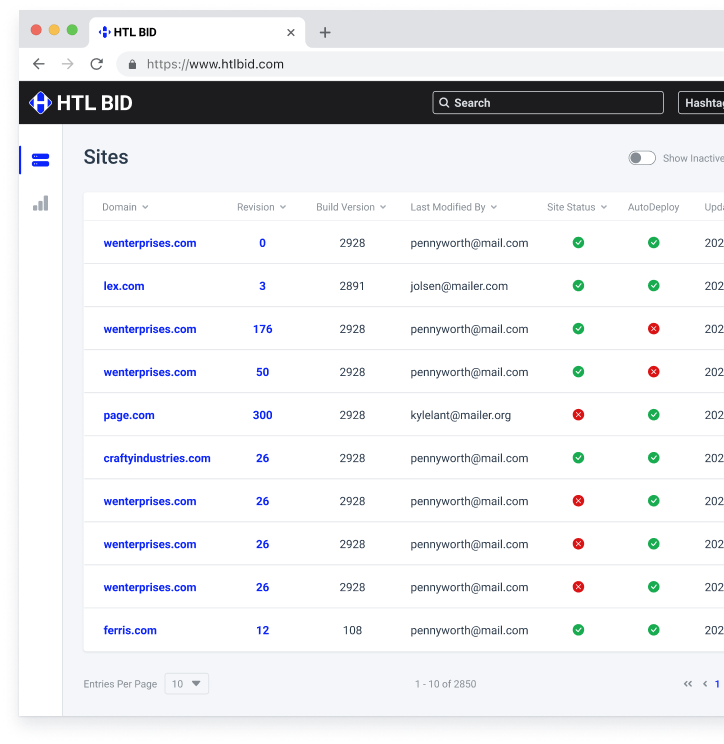This screenshot has height=744, width=724.
Task: Click the Build Version column header
Action: 345,208
